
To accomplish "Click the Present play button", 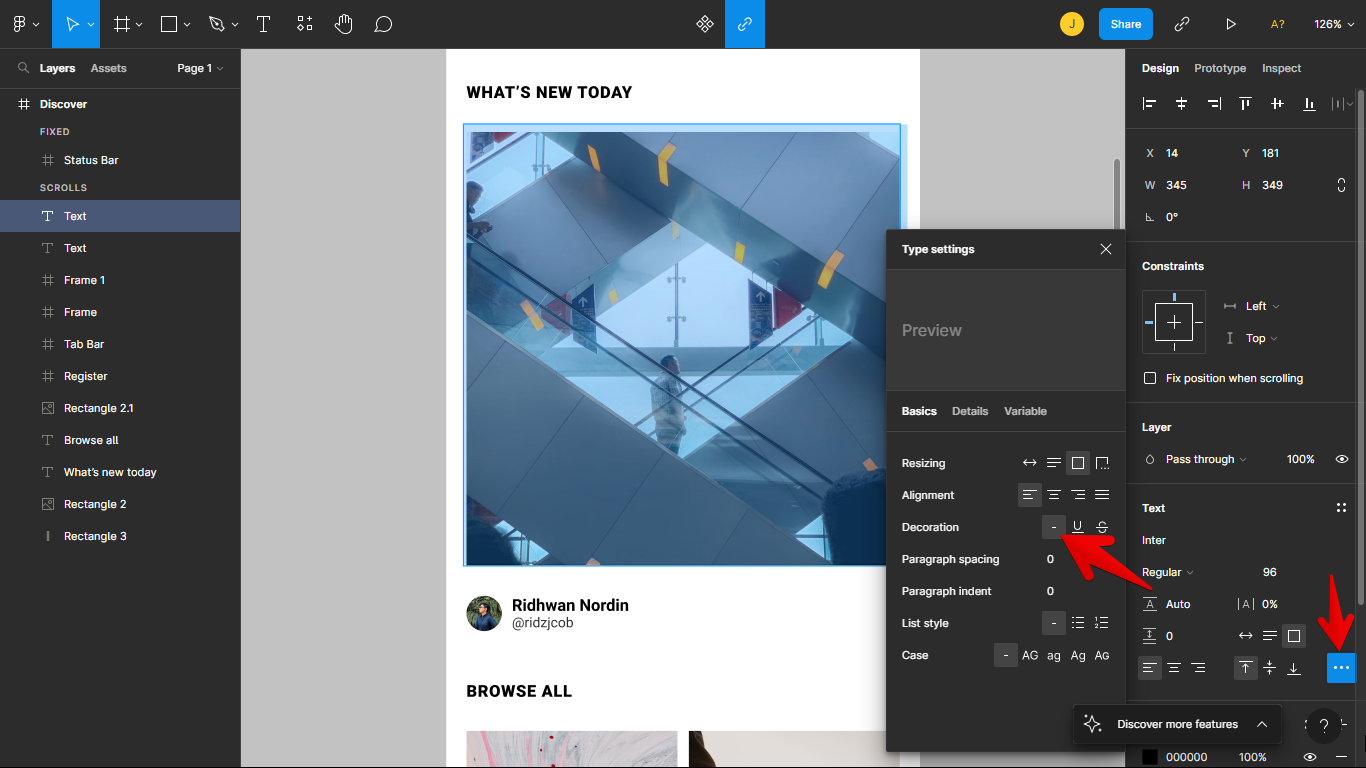I will click(x=1231, y=24).
